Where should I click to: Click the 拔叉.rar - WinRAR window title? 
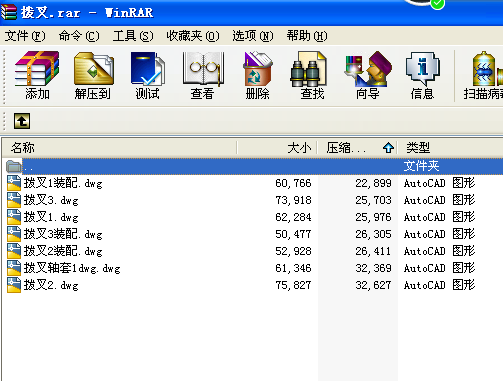tap(87, 13)
